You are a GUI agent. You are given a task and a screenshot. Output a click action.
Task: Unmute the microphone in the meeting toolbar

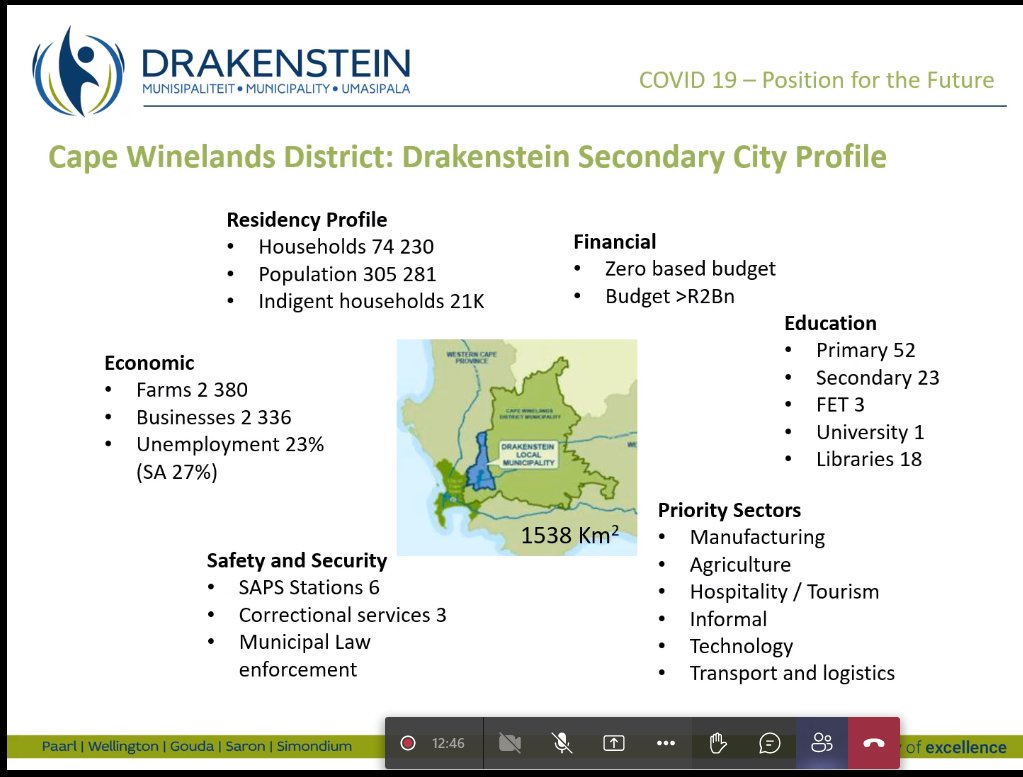click(x=562, y=742)
